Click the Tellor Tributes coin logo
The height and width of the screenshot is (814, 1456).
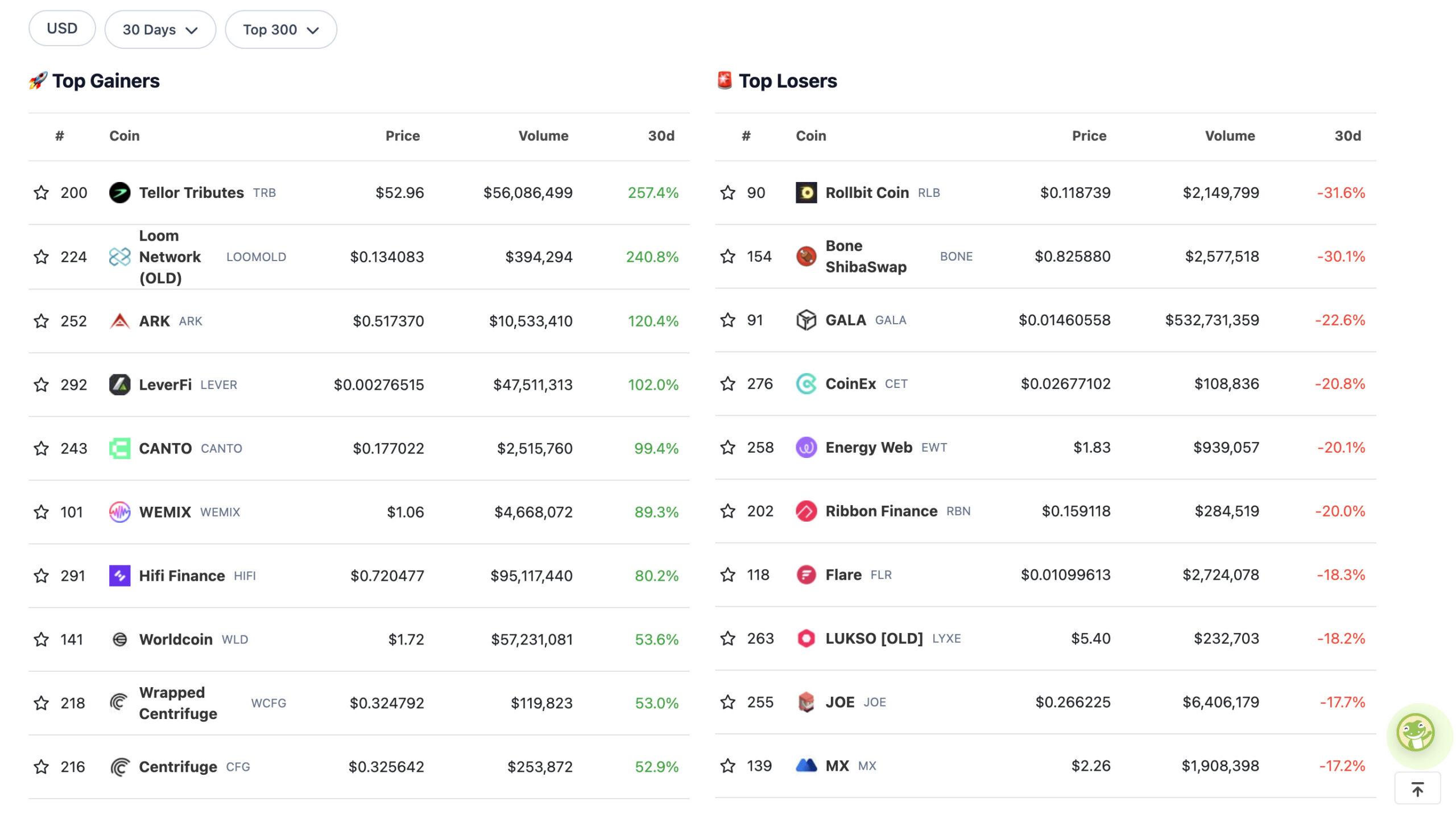click(119, 193)
